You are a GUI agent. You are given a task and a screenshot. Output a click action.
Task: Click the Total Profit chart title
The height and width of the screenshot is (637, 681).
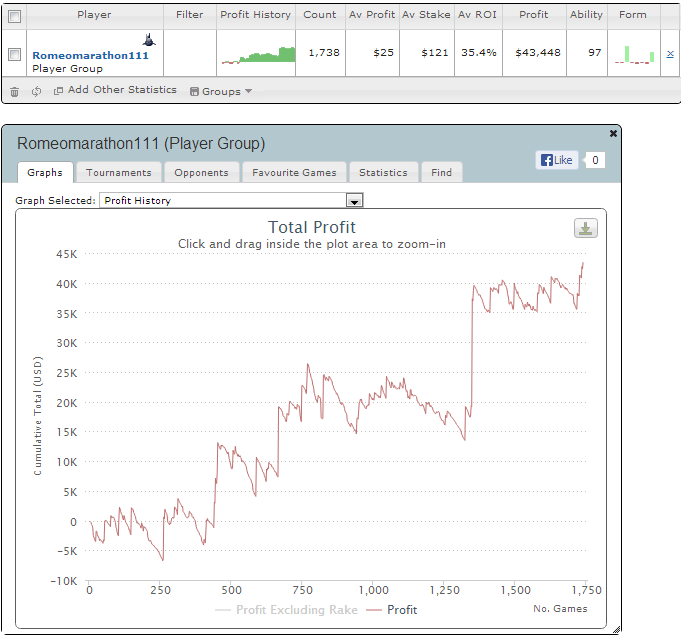pyautogui.click(x=311, y=227)
